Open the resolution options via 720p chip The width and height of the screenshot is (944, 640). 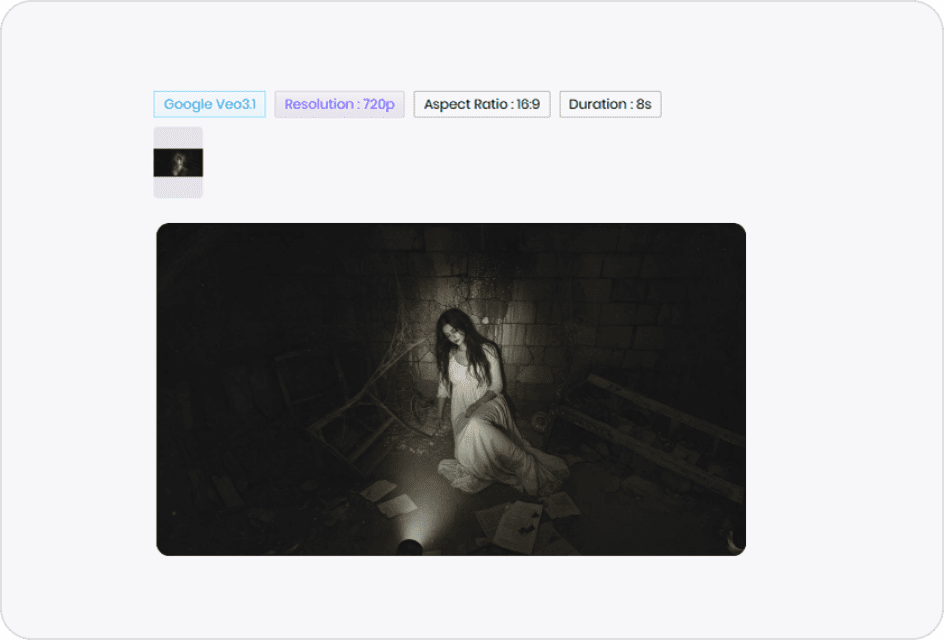click(339, 104)
